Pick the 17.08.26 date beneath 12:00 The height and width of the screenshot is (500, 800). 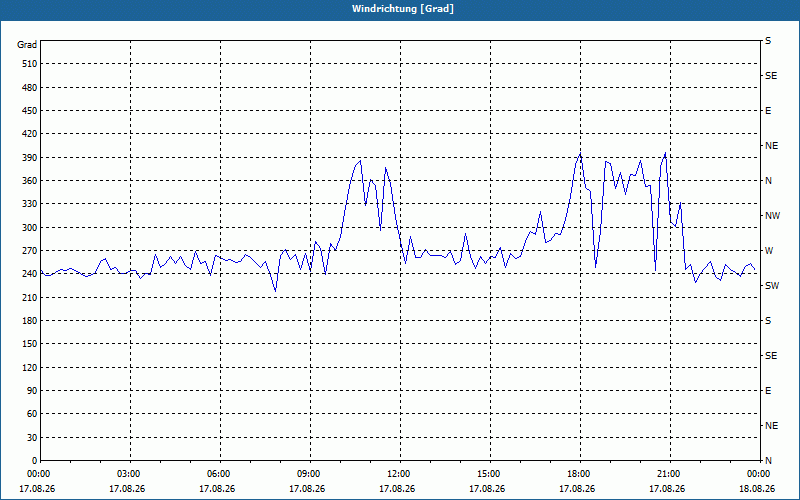pos(397,489)
